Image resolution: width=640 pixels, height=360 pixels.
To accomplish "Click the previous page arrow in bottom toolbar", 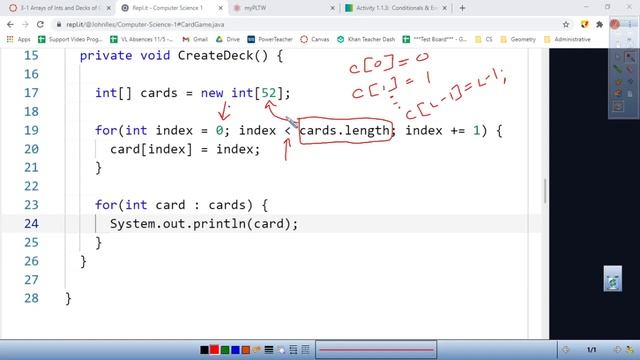I will pos(565,350).
